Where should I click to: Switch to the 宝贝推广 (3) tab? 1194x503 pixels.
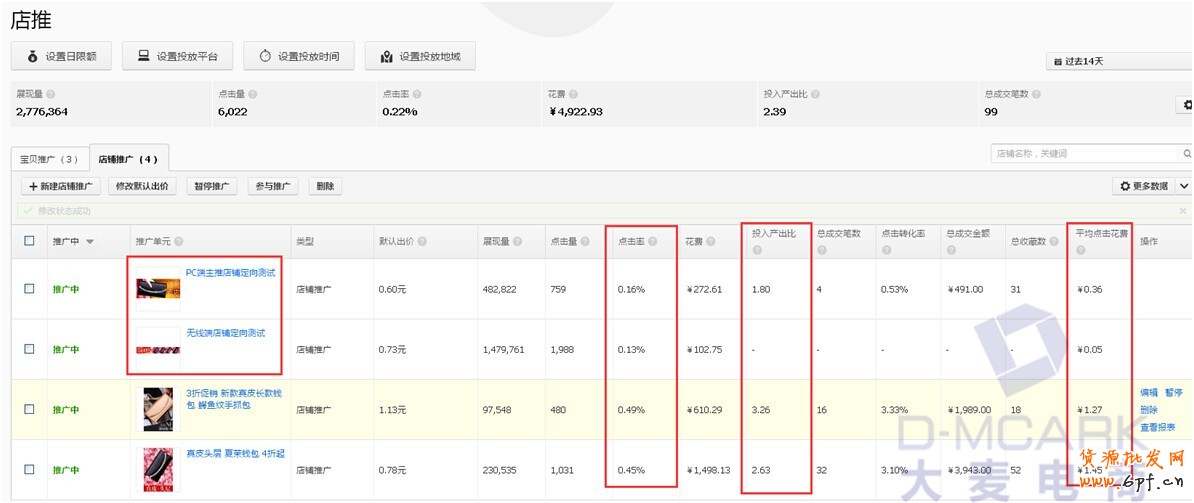click(49, 159)
